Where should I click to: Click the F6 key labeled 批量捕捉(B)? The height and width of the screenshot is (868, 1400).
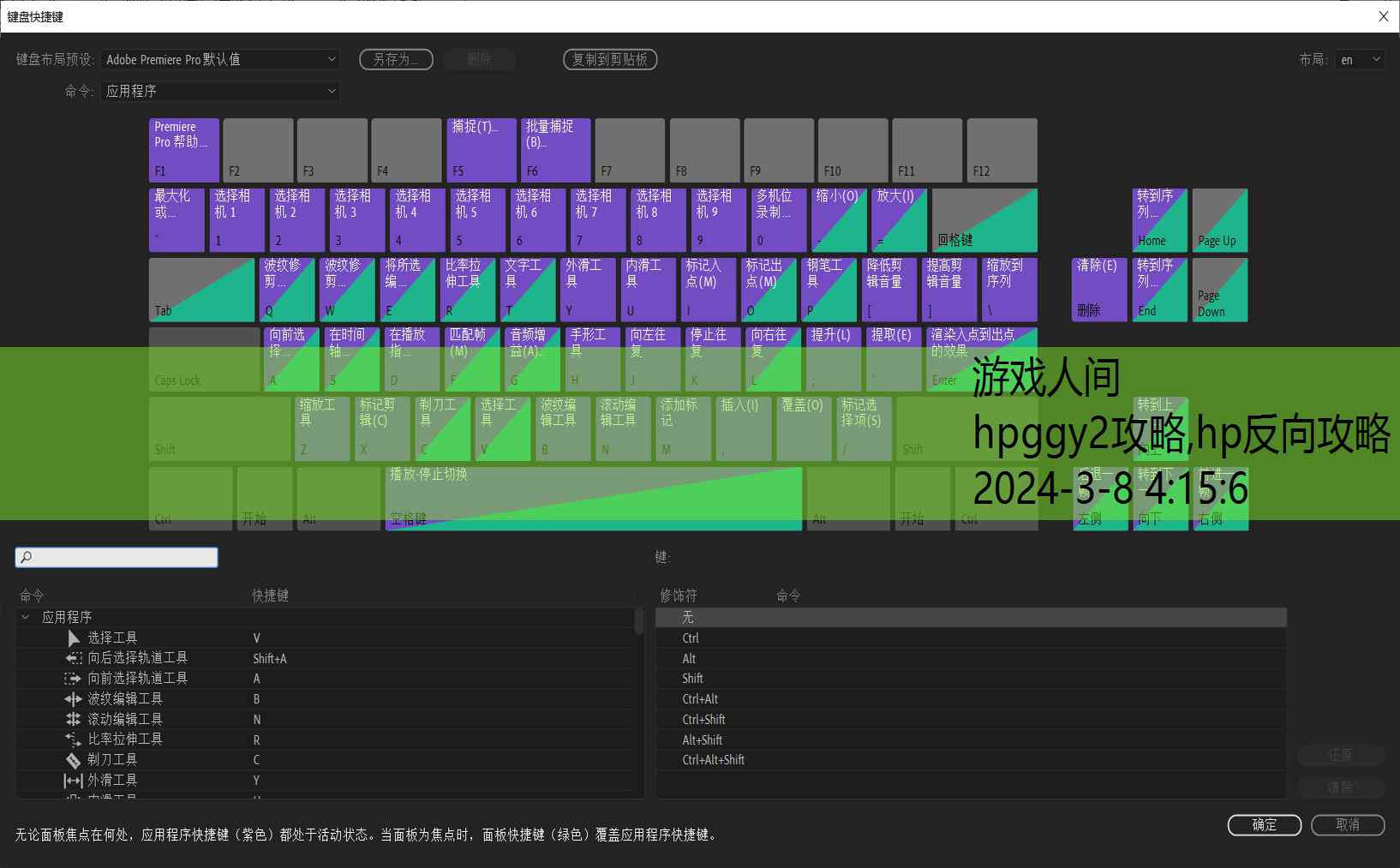(556, 150)
